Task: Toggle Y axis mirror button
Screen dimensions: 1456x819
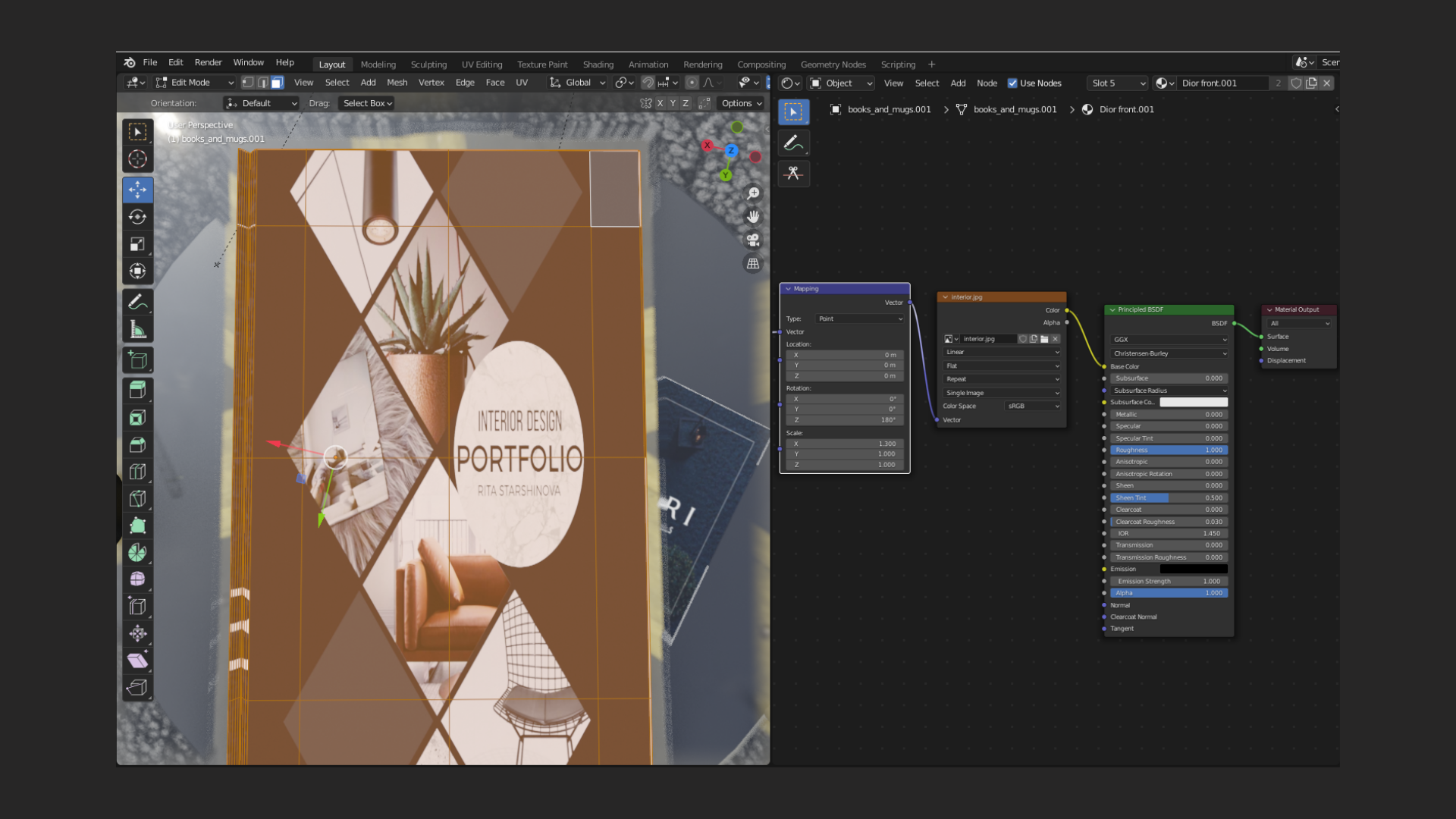Action: [x=673, y=103]
